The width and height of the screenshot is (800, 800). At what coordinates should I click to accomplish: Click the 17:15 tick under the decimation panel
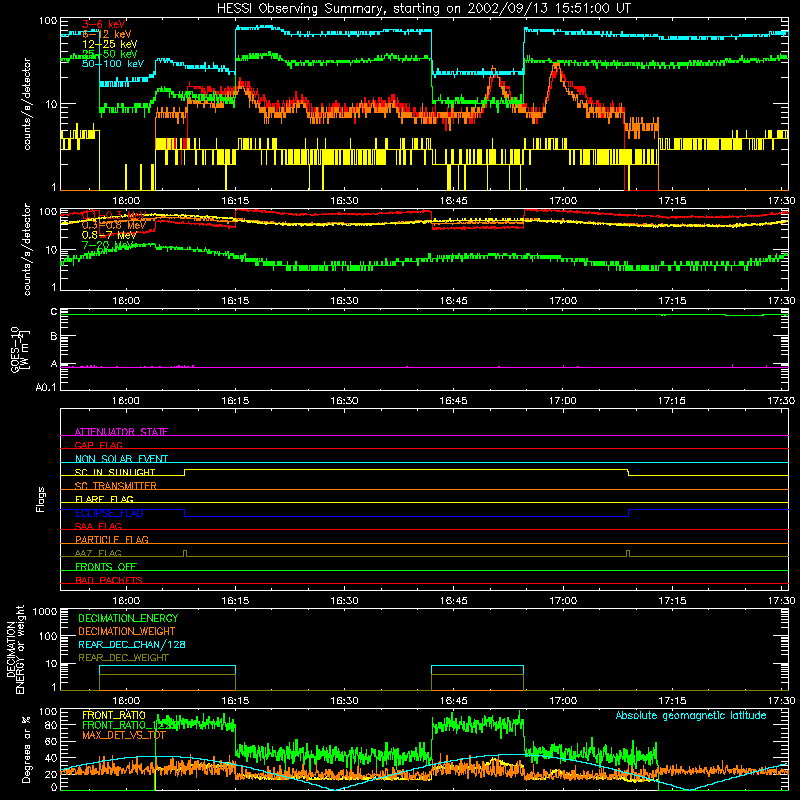(x=672, y=701)
